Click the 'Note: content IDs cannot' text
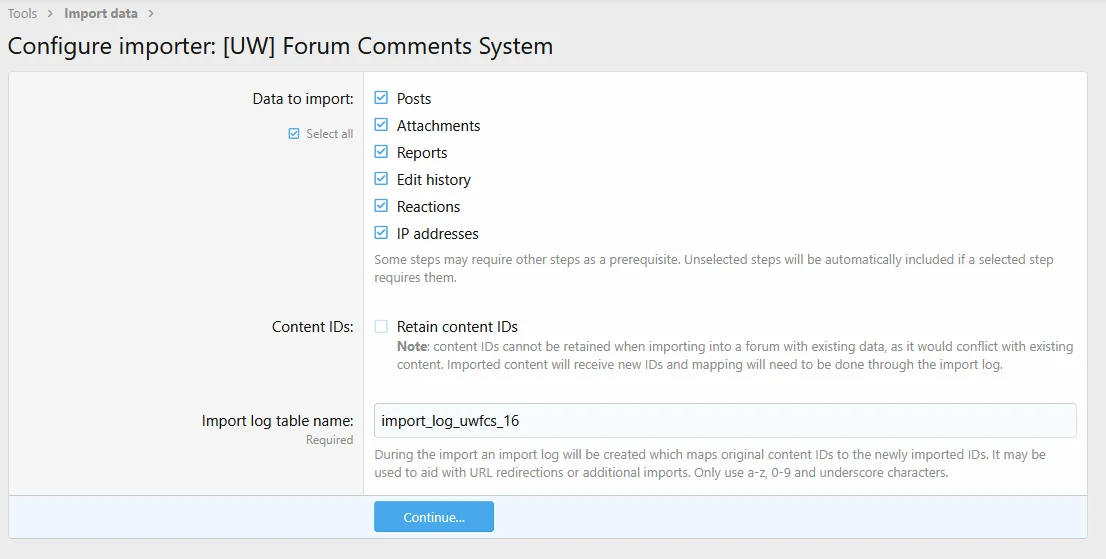 pos(735,355)
